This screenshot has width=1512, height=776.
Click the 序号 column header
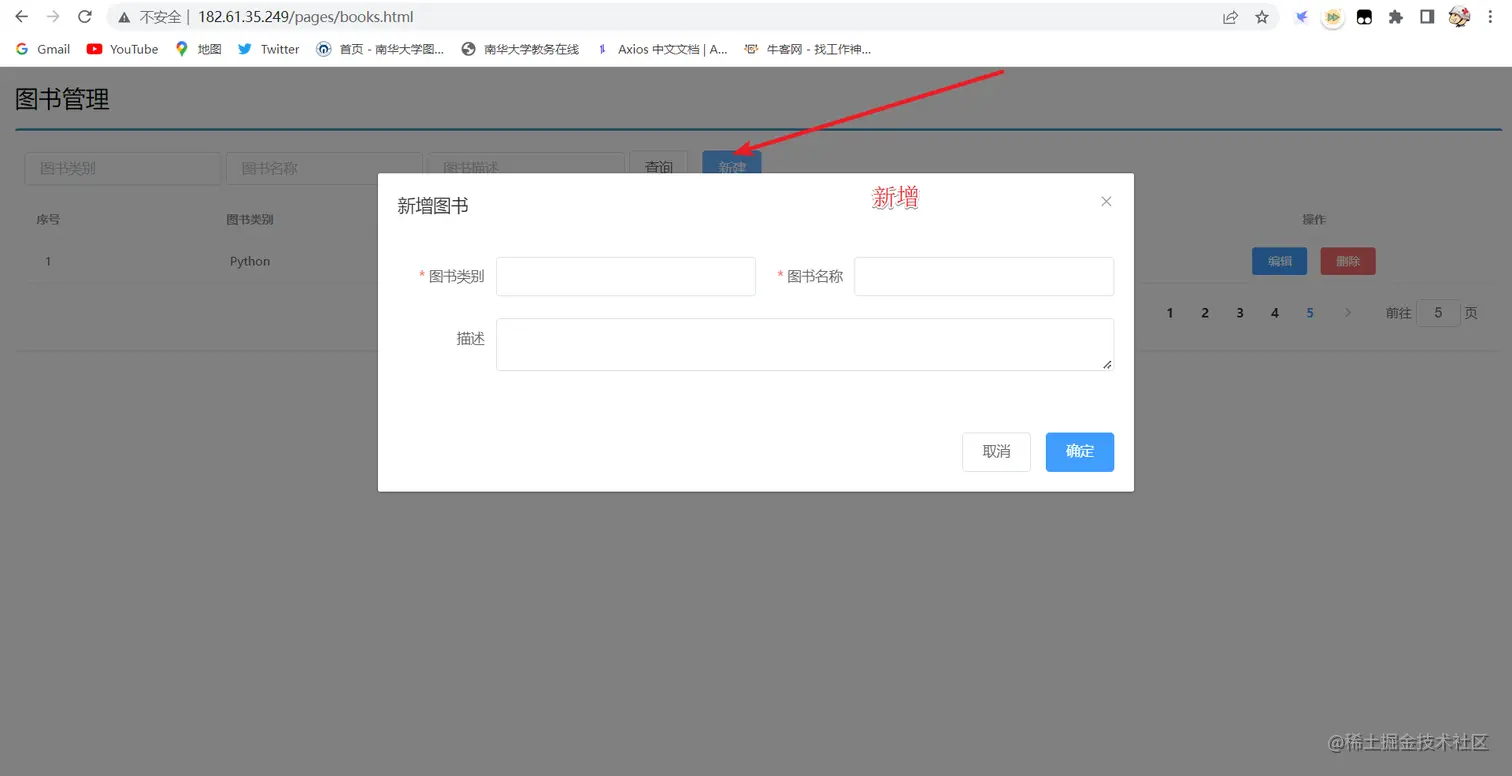[48, 220]
